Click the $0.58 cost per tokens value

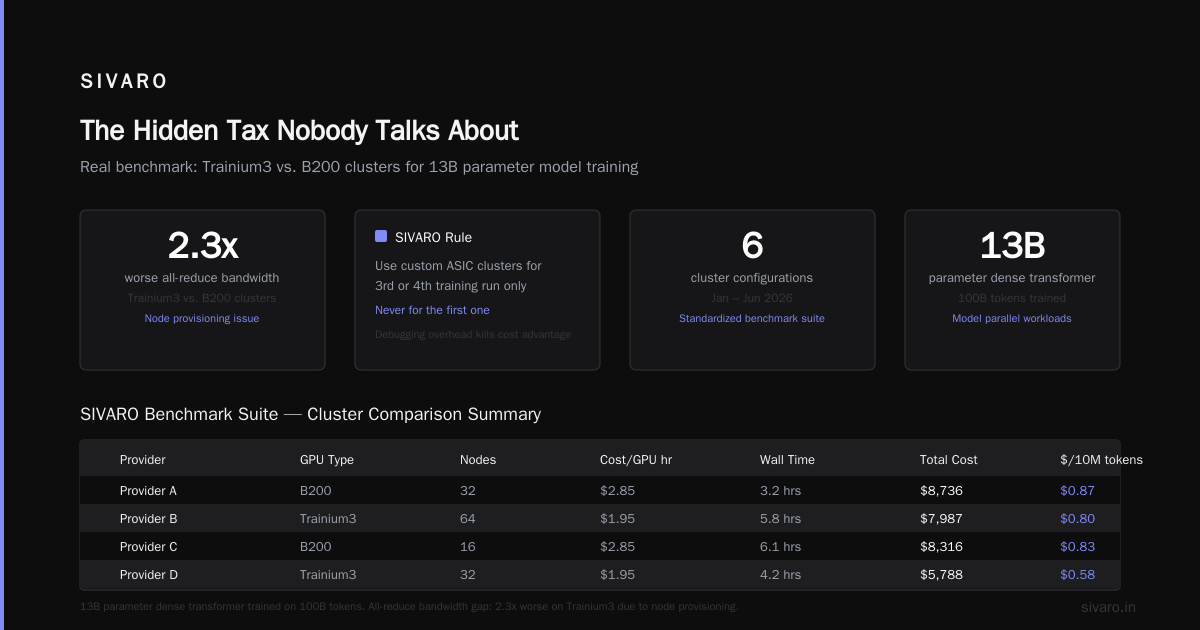point(1077,575)
